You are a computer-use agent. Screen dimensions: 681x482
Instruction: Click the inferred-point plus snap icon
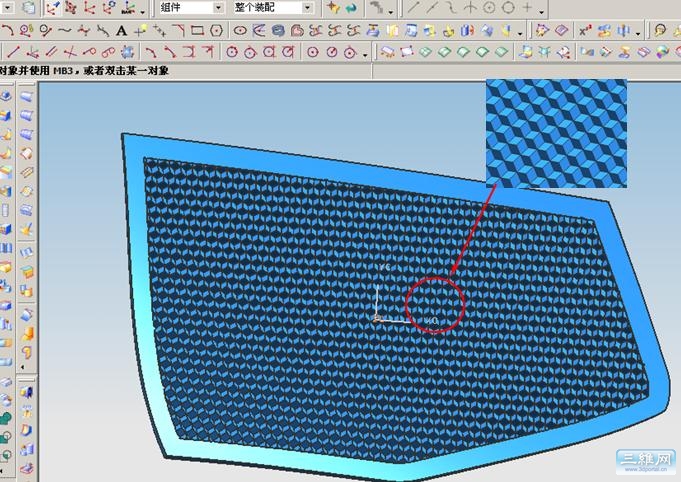point(527,7)
